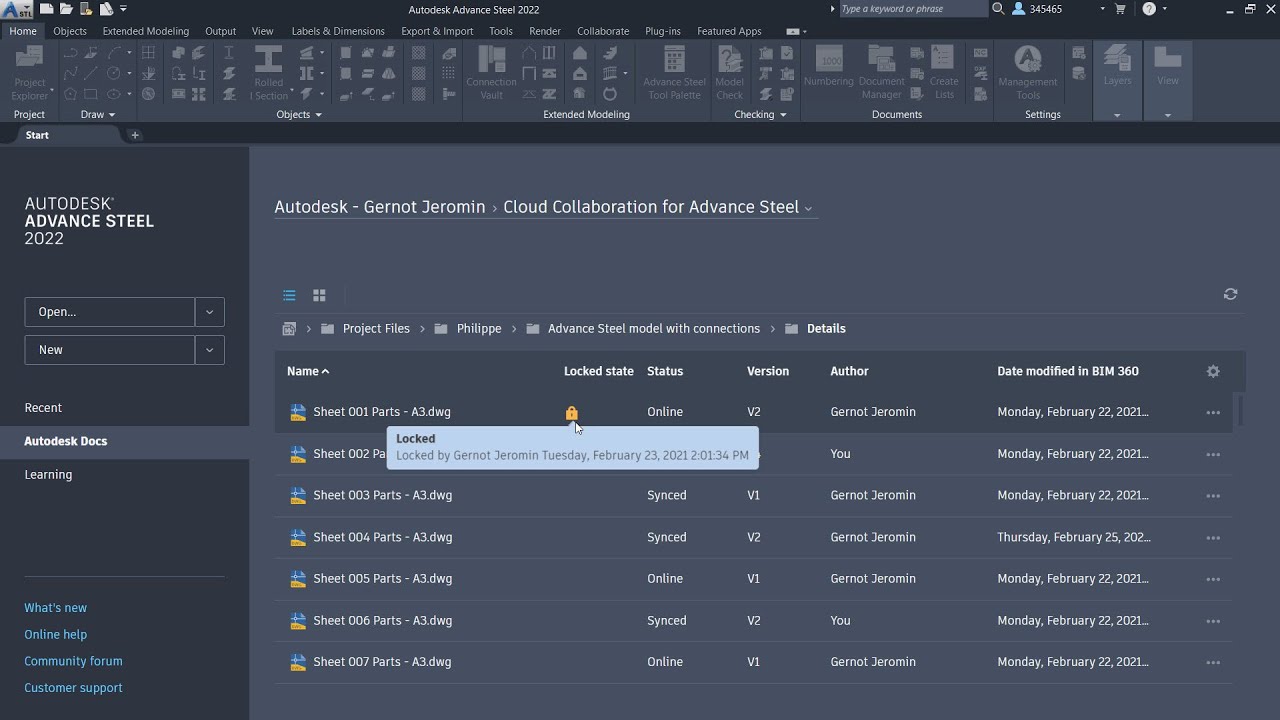Start the Numbering tool
The image size is (1280, 720).
click(829, 67)
